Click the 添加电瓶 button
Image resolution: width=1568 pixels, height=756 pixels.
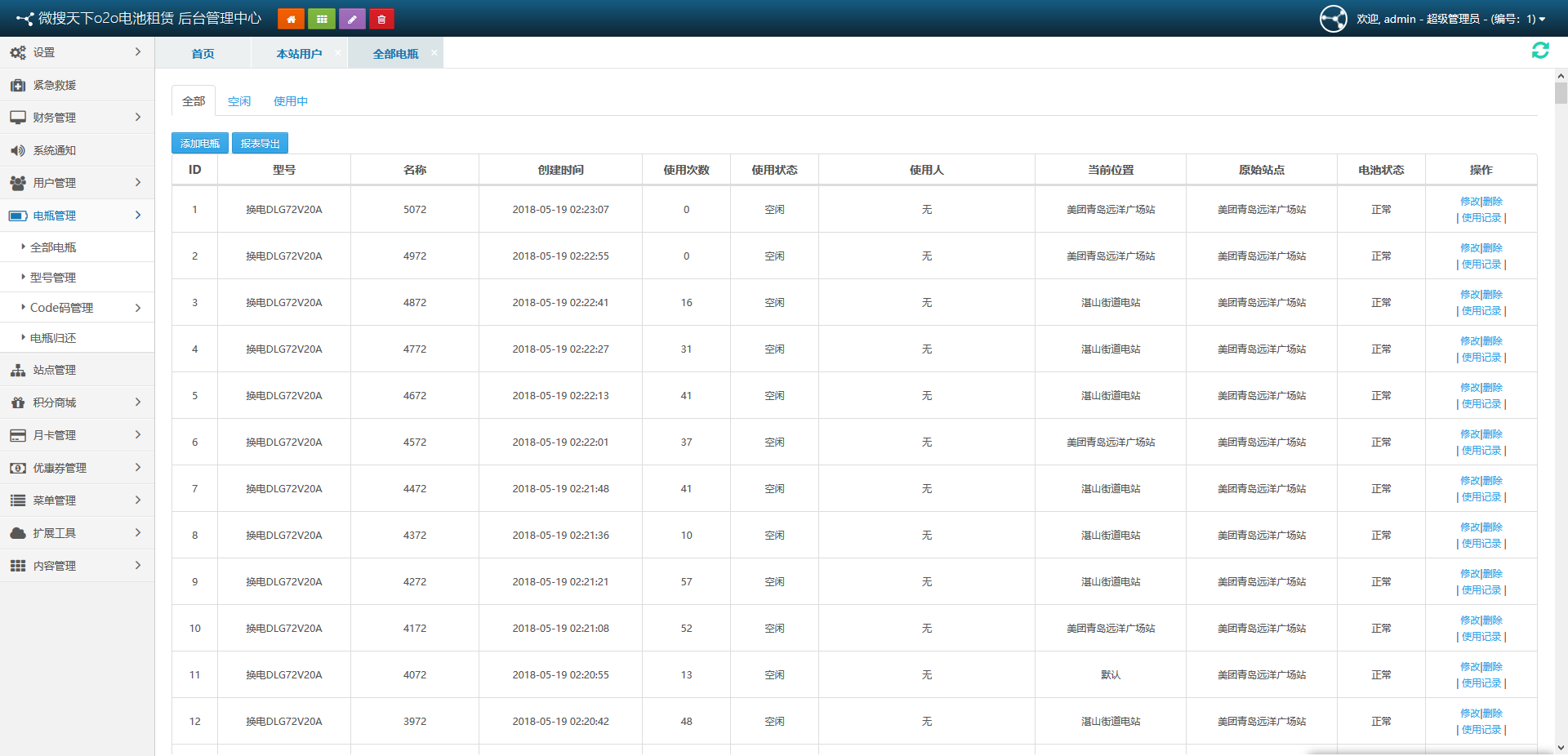[x=200, y=144]
